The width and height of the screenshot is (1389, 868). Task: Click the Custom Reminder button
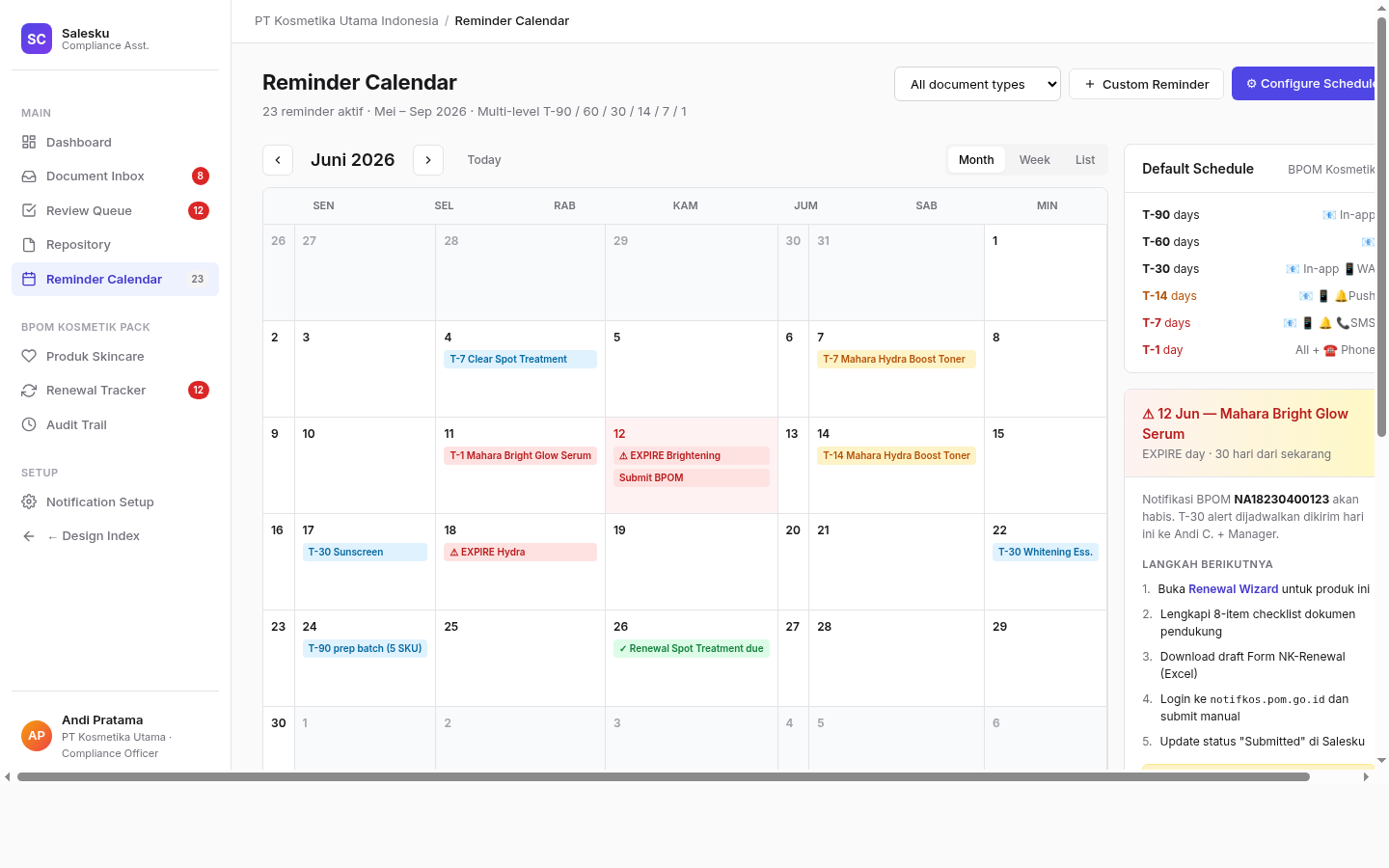pyautogui.click(x=1146, y=84)
